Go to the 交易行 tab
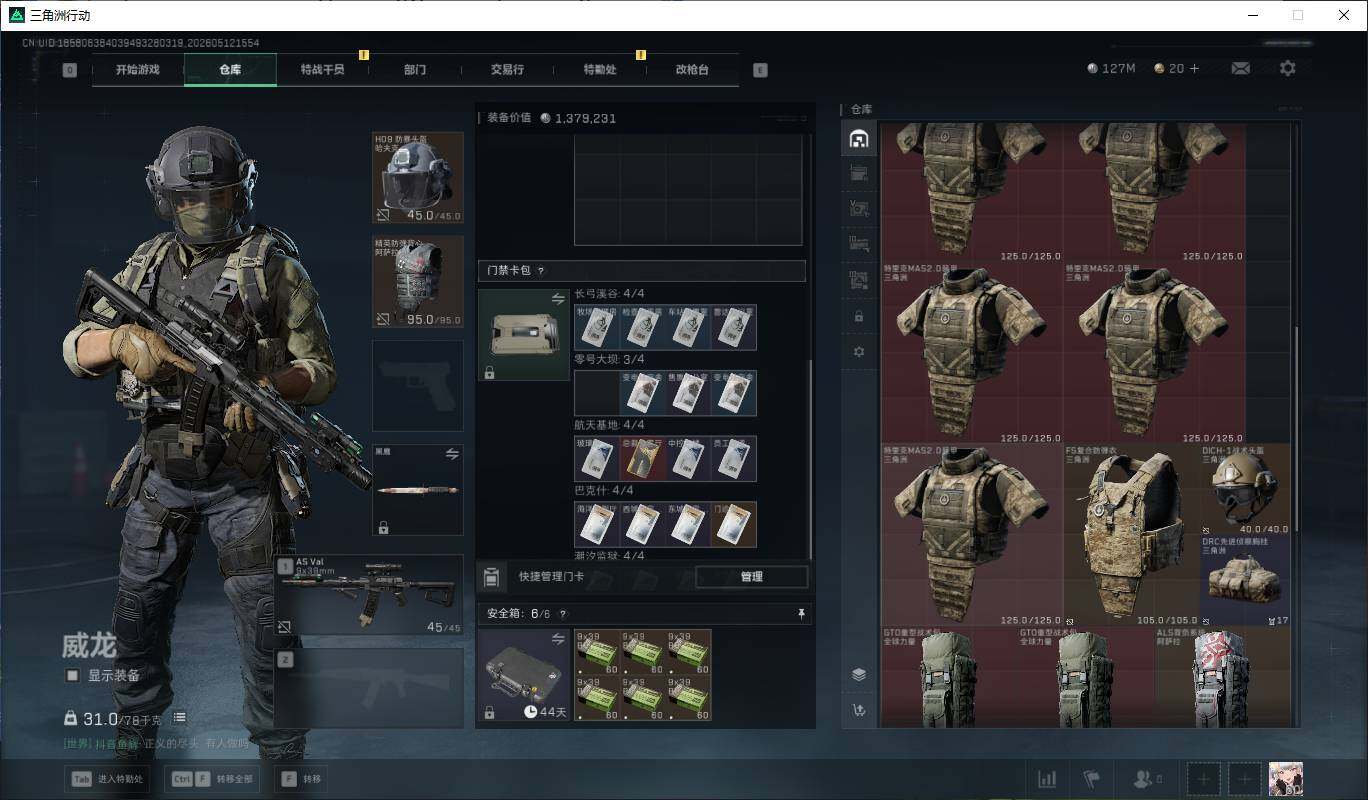Viewport: 1368px width, 800px height. tap(507, 70)
